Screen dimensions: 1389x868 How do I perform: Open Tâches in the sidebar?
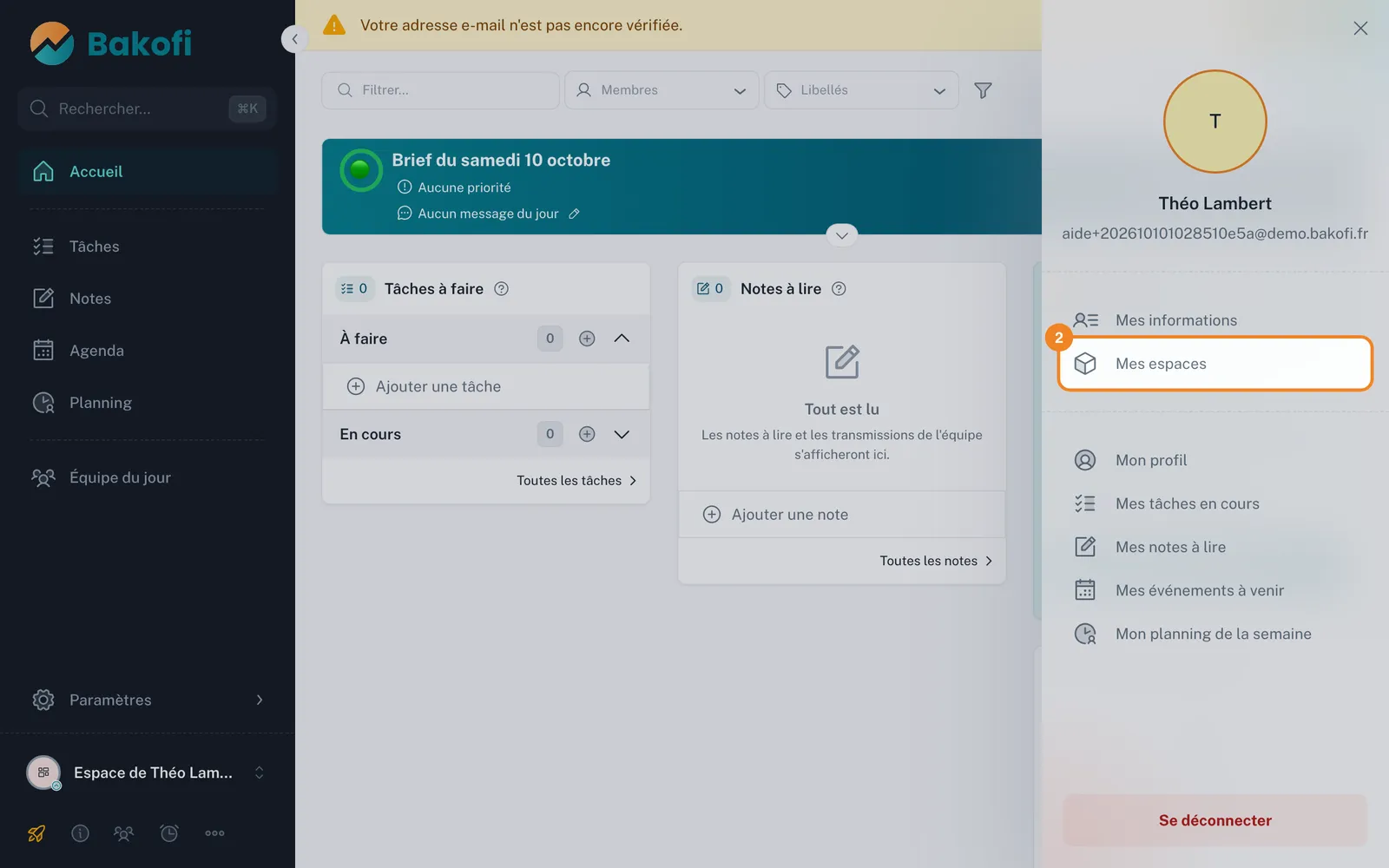click(x=147, y=247)
